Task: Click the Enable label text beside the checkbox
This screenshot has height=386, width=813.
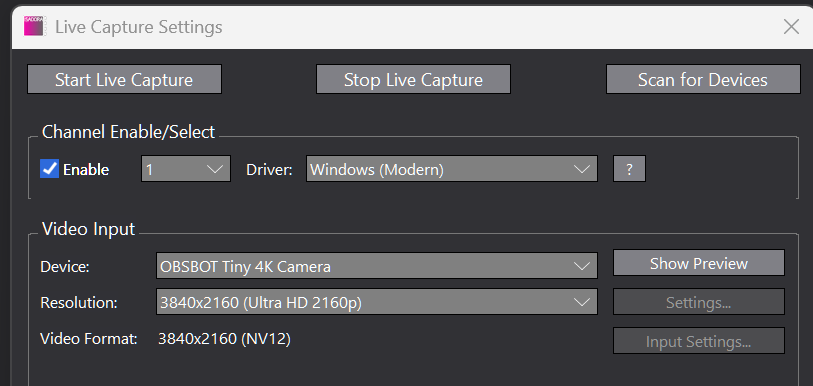Action: point(86,170)
